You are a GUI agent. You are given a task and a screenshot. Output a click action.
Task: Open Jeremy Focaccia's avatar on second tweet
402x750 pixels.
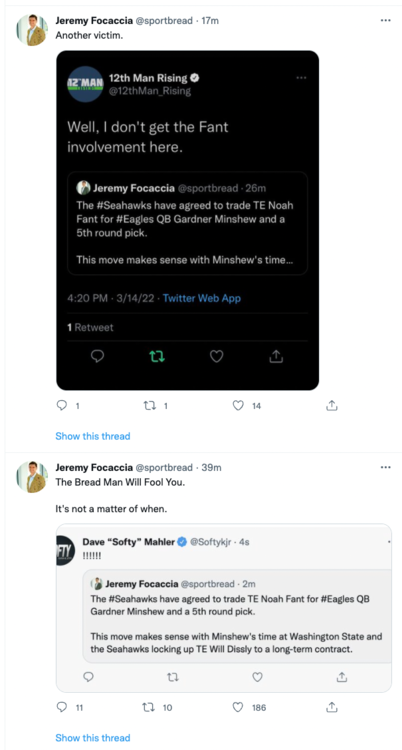pos(32,477)
